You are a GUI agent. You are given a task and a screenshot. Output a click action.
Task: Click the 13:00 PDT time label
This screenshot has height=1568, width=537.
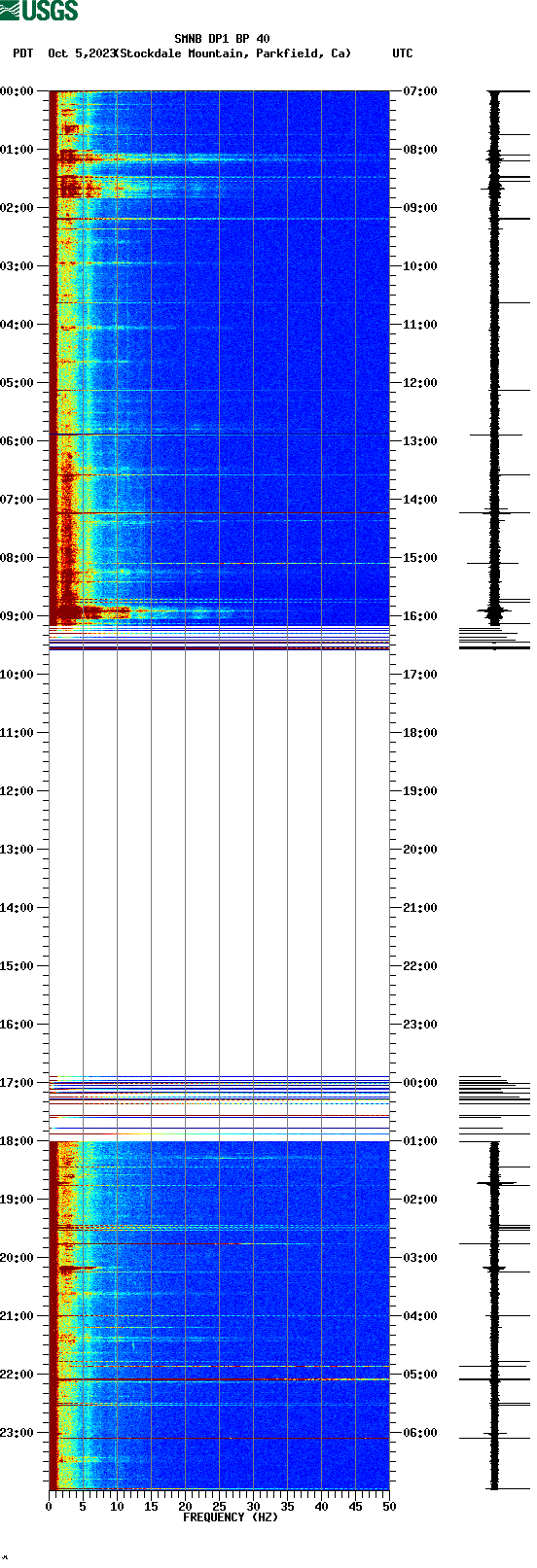(x=18, y=850)
